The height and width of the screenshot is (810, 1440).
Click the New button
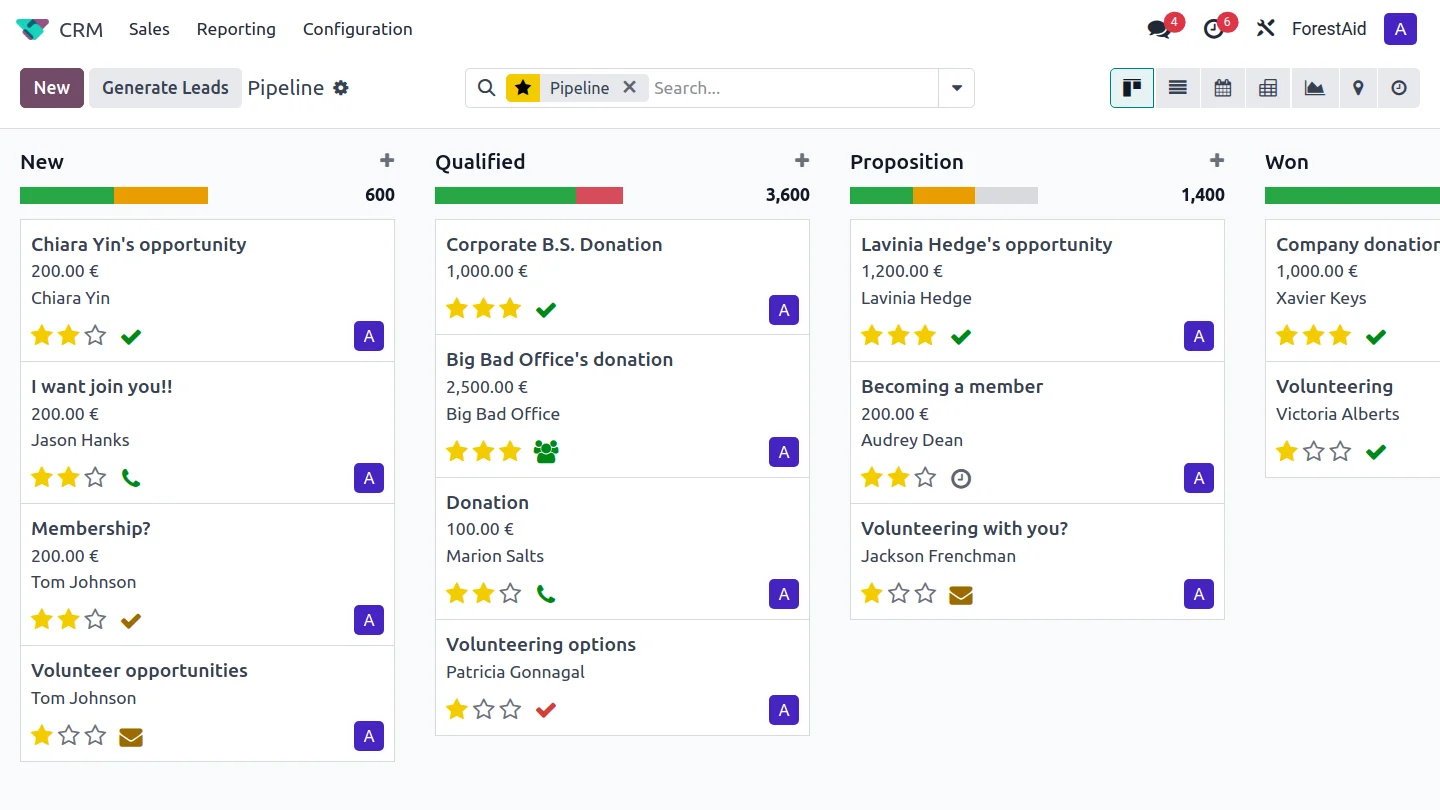[52, 88]
